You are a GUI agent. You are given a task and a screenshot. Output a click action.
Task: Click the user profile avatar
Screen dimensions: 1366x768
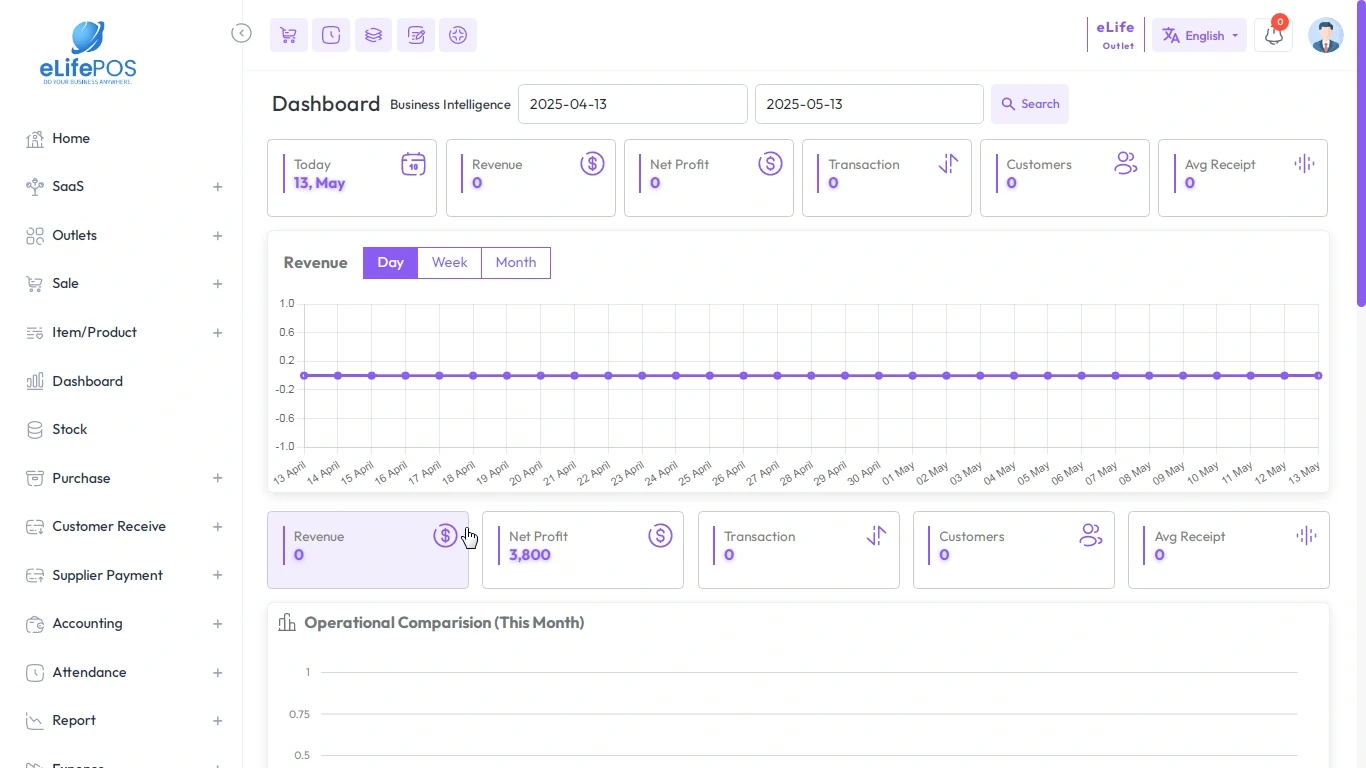pyautogui.click(x=1325, y=35)
